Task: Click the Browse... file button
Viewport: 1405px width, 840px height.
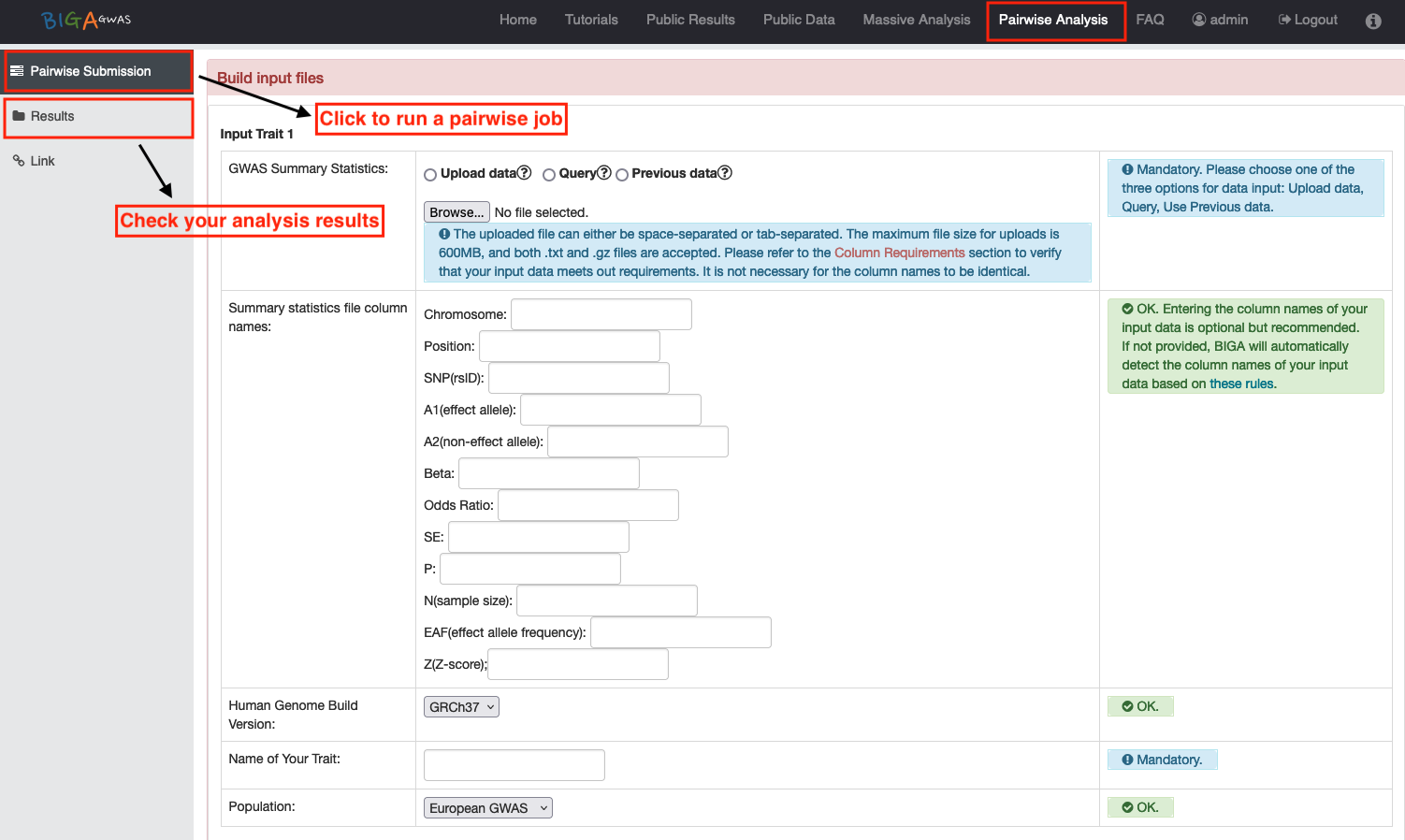Action: click(456, 212)
